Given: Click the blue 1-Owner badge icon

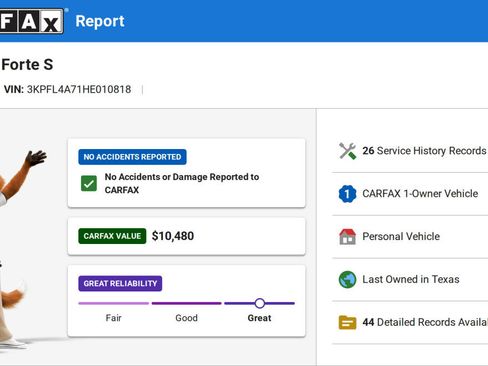Looking at the screenshot, I should (x=347, y=194).
